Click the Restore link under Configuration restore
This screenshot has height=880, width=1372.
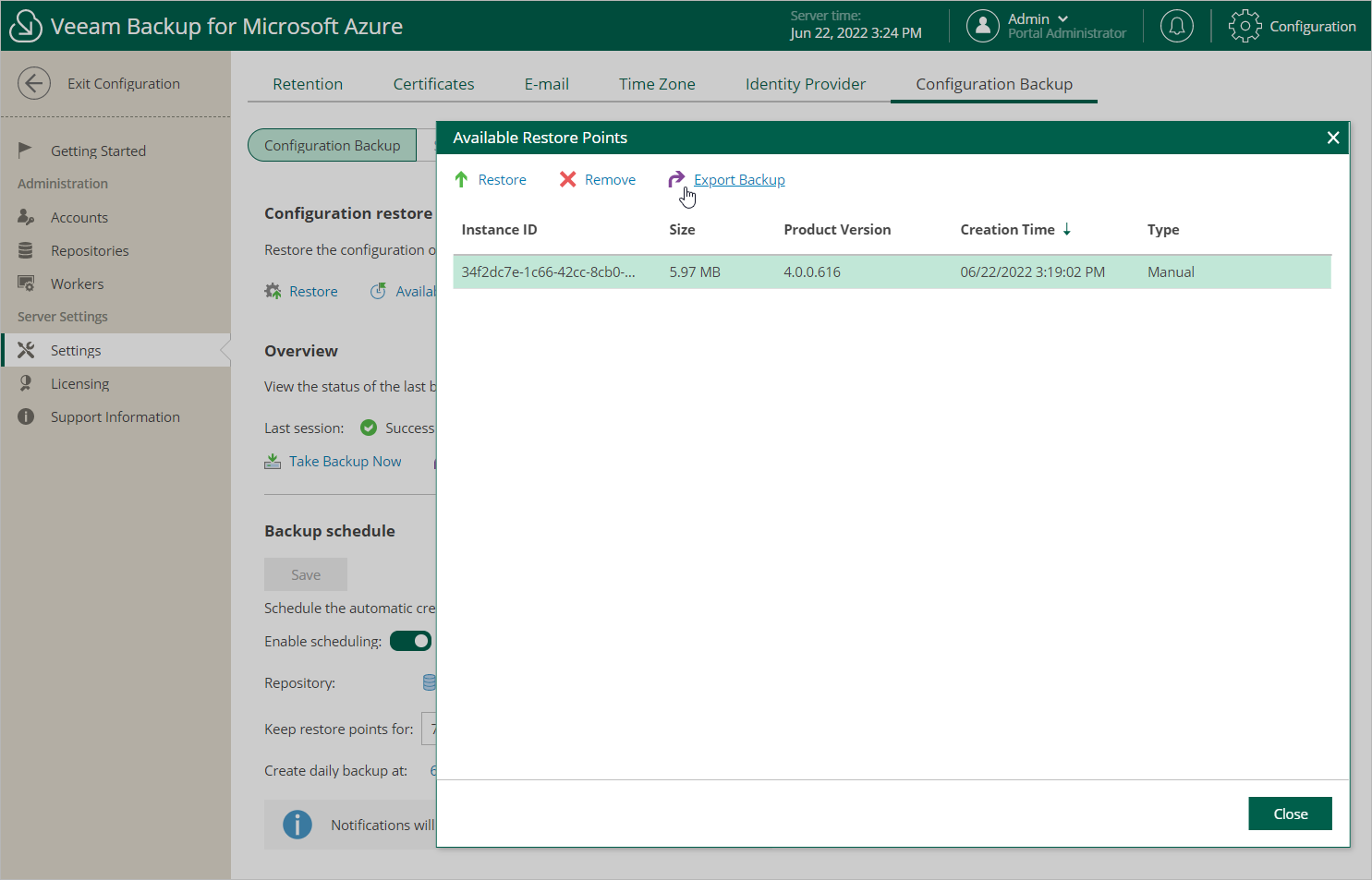click(313, 291)
